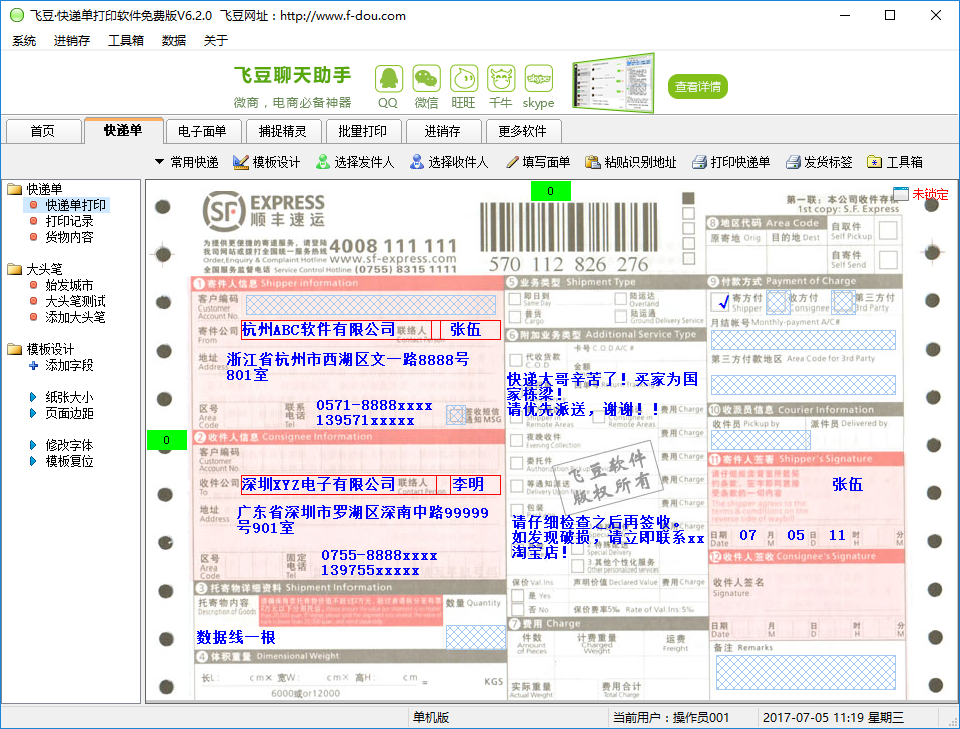Open 发货标签 shipping label tool

[x=819, y=162]
